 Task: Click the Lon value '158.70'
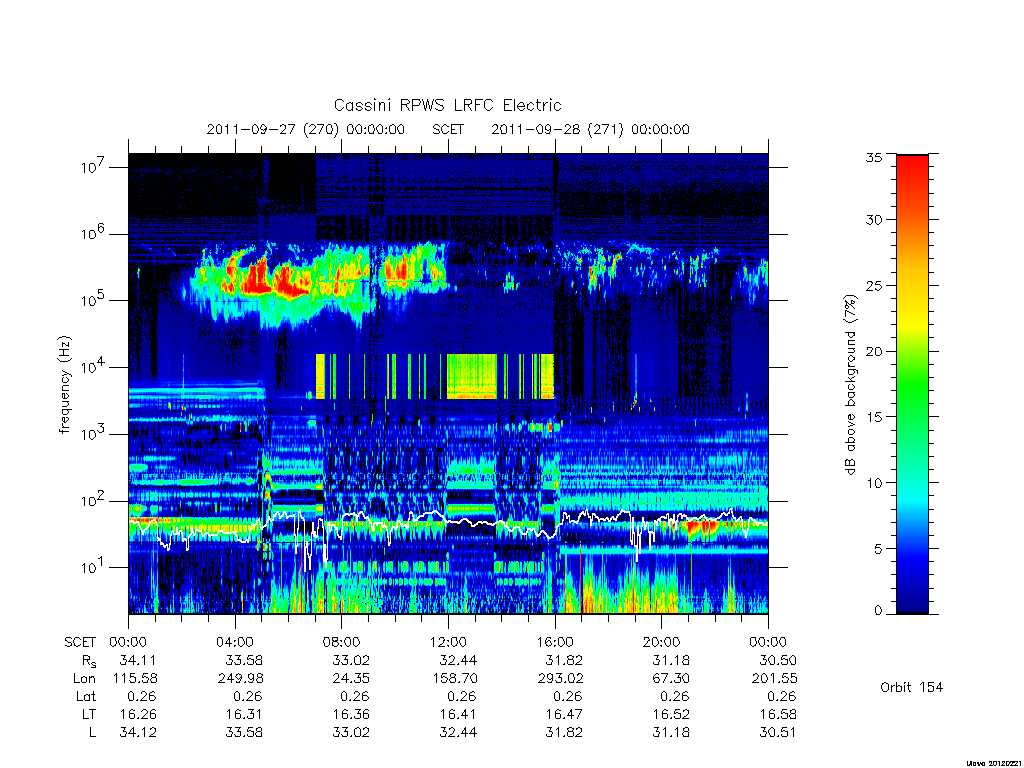pos(455,679)
